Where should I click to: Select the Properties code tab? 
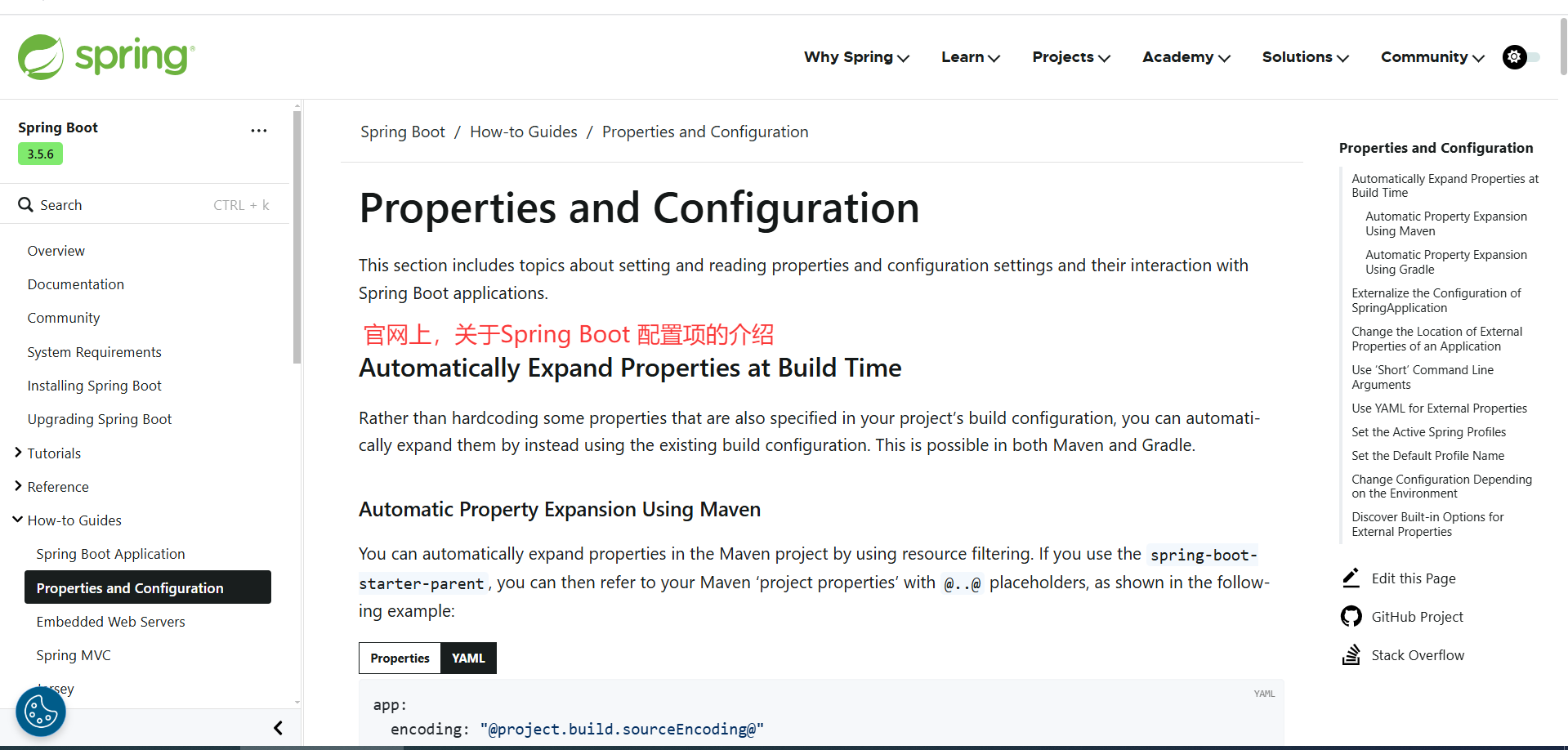tap(400, 658)
